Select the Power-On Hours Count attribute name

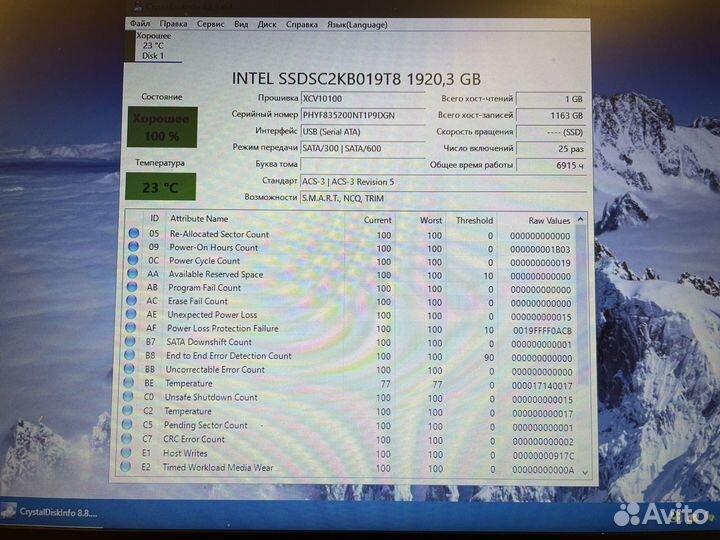214,248
